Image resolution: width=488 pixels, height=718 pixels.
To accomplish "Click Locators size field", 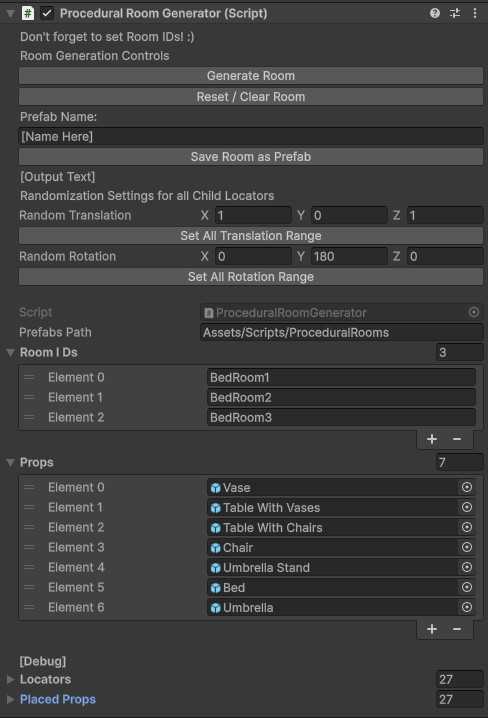I will pyautogui.click(x=460, y=679).
